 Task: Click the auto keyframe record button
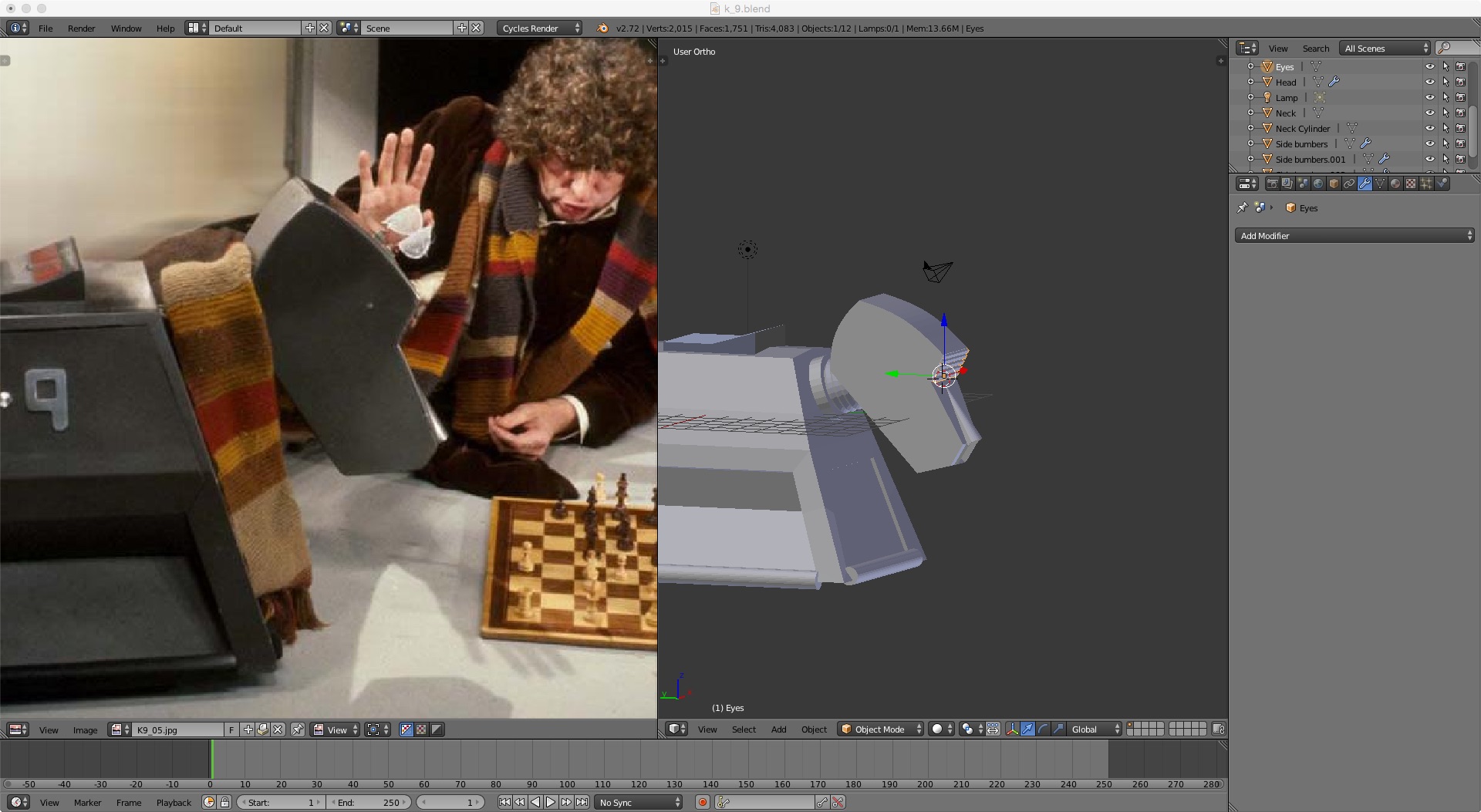[702, 802]
